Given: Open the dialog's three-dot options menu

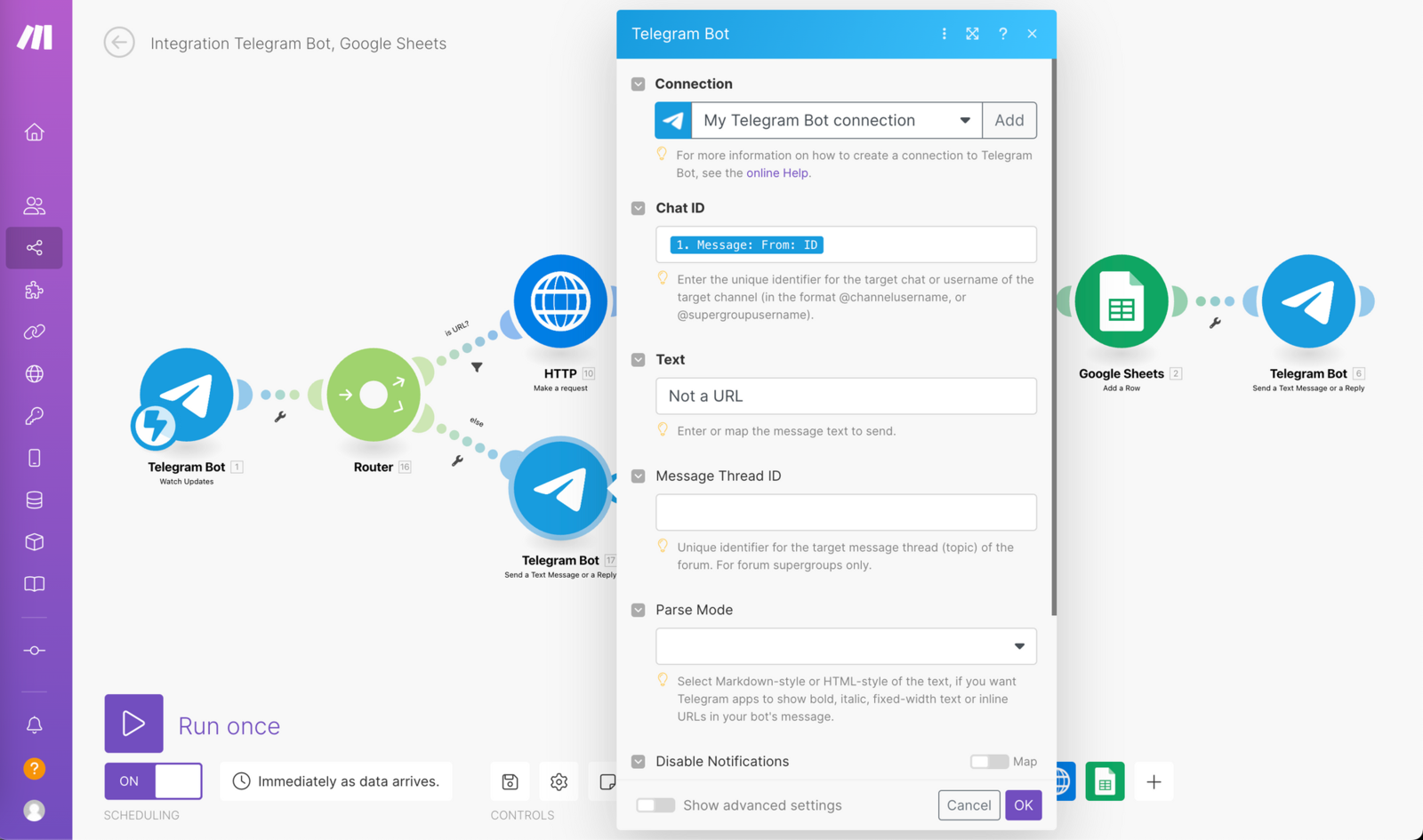Looking at the screenshot, I should click(x=944, y=34).
